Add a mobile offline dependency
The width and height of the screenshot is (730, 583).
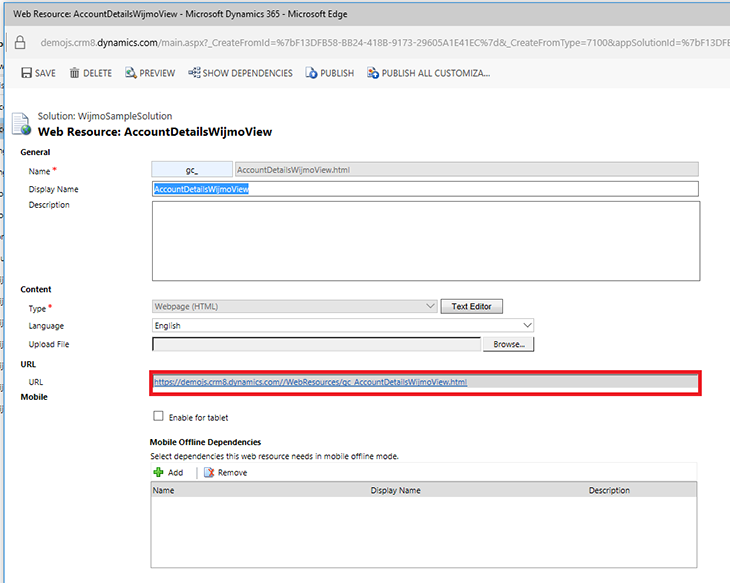[x=168, y=472]
